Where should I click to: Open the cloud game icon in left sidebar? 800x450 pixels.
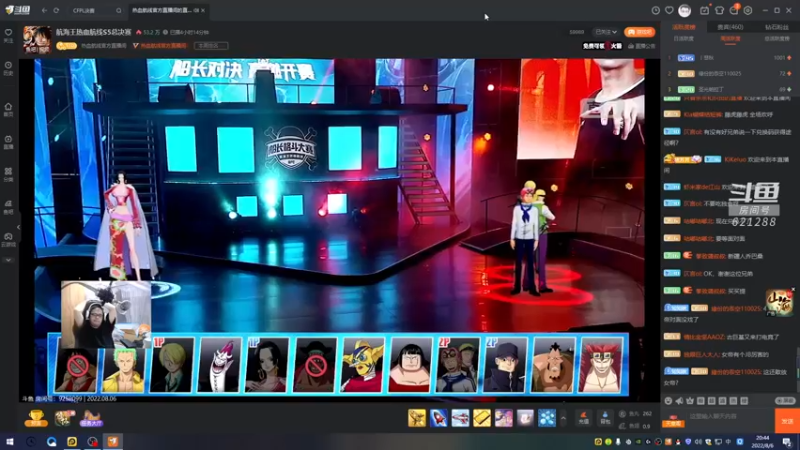8,239
